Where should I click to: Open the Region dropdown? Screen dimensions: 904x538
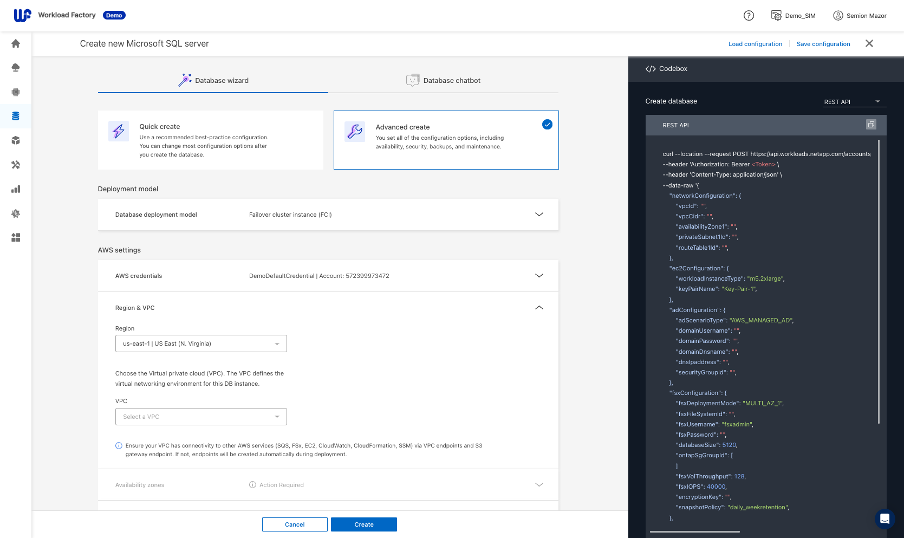(200, 343)
